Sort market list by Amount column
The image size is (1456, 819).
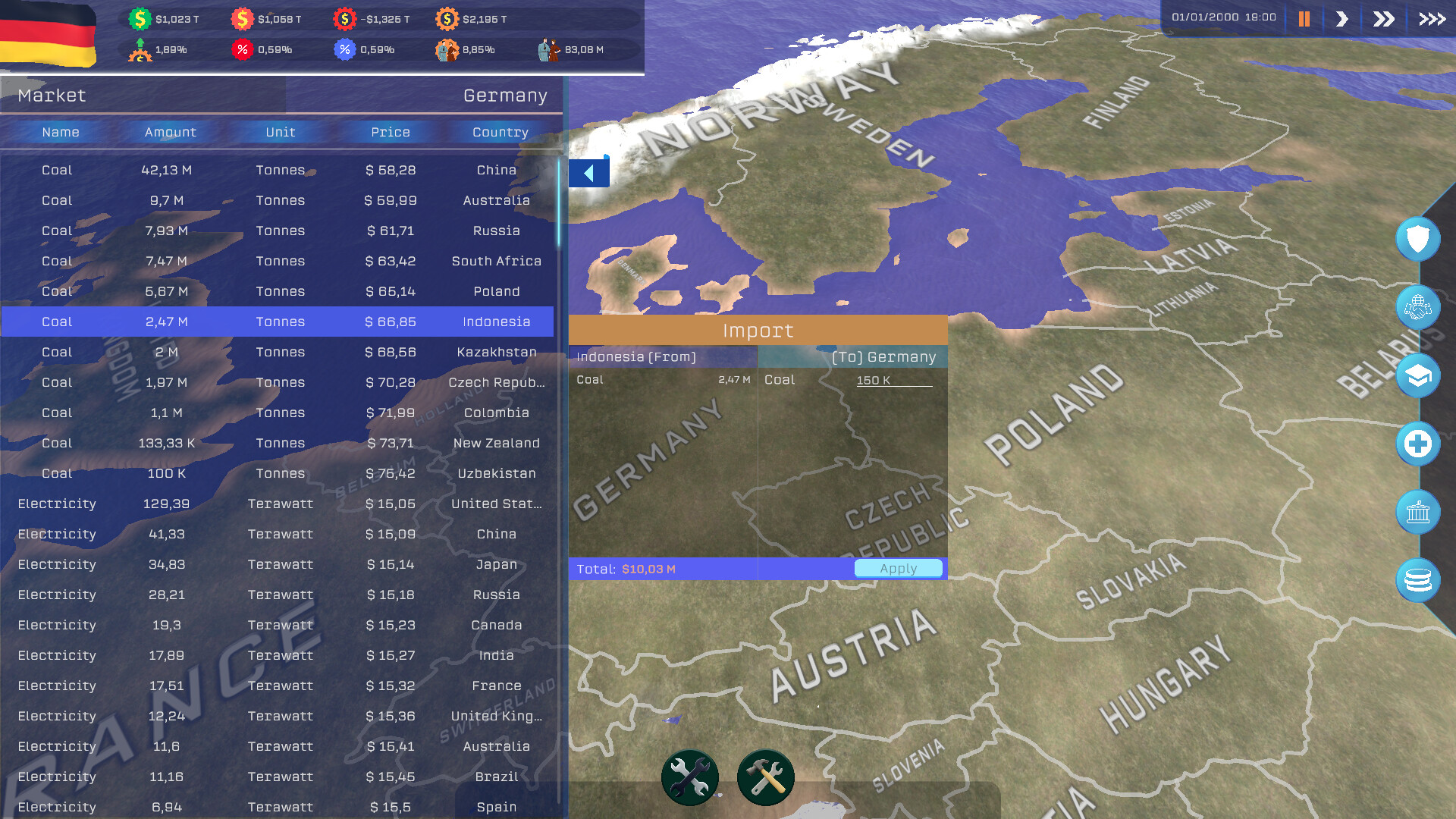click(x=170, y=132)
